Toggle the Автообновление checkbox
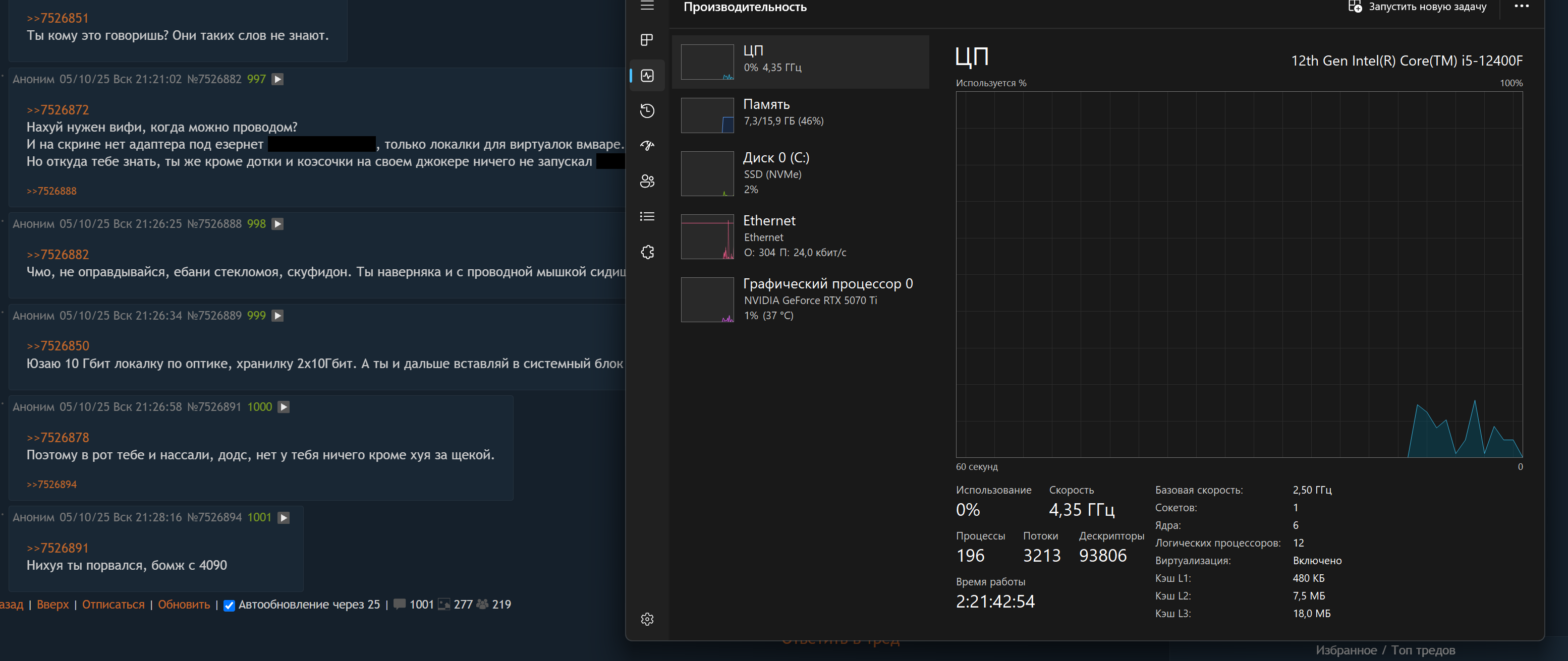This screenshot has height=661, width=1568. pyautogui.click(x=230, y=605)
